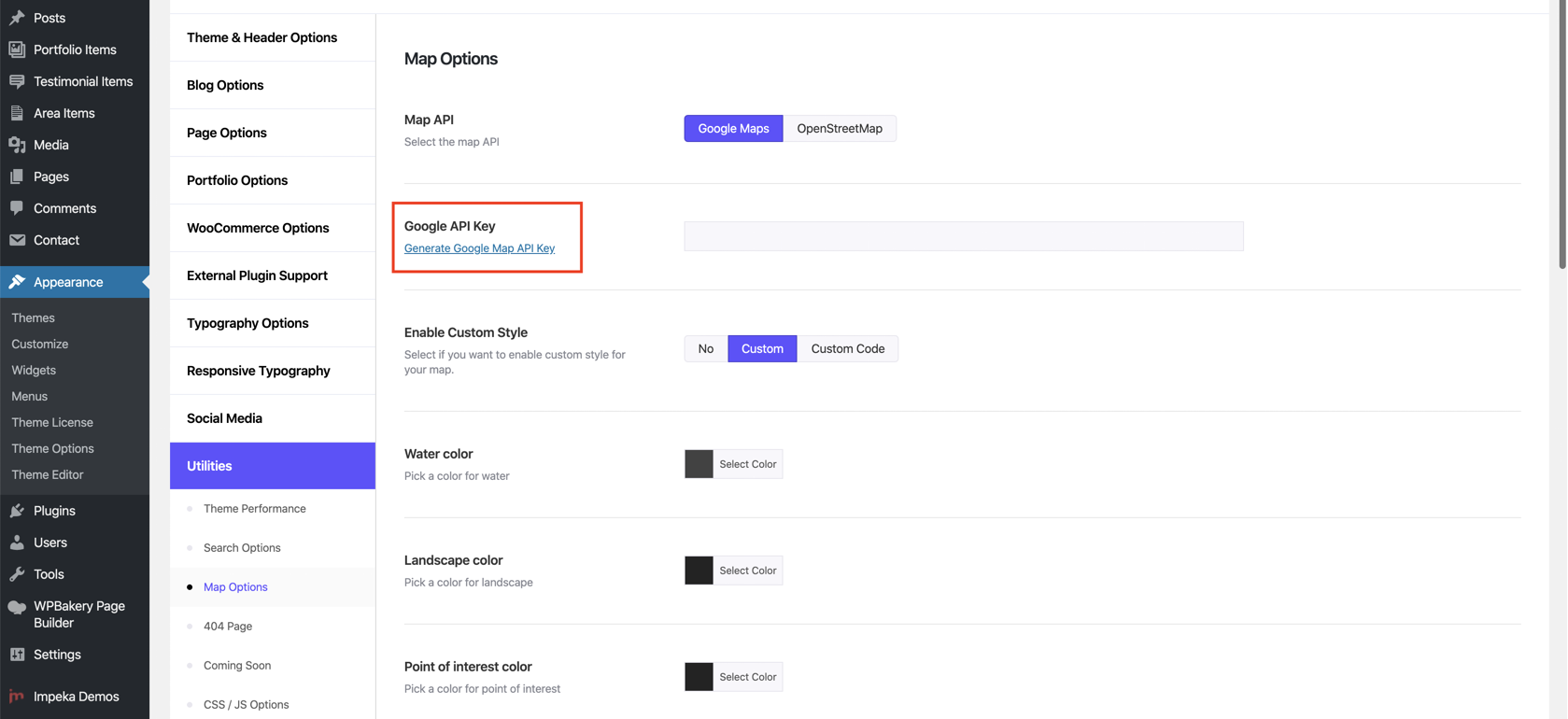Click the Users person icon
The image size is (1568, 719).
point(17,543)
